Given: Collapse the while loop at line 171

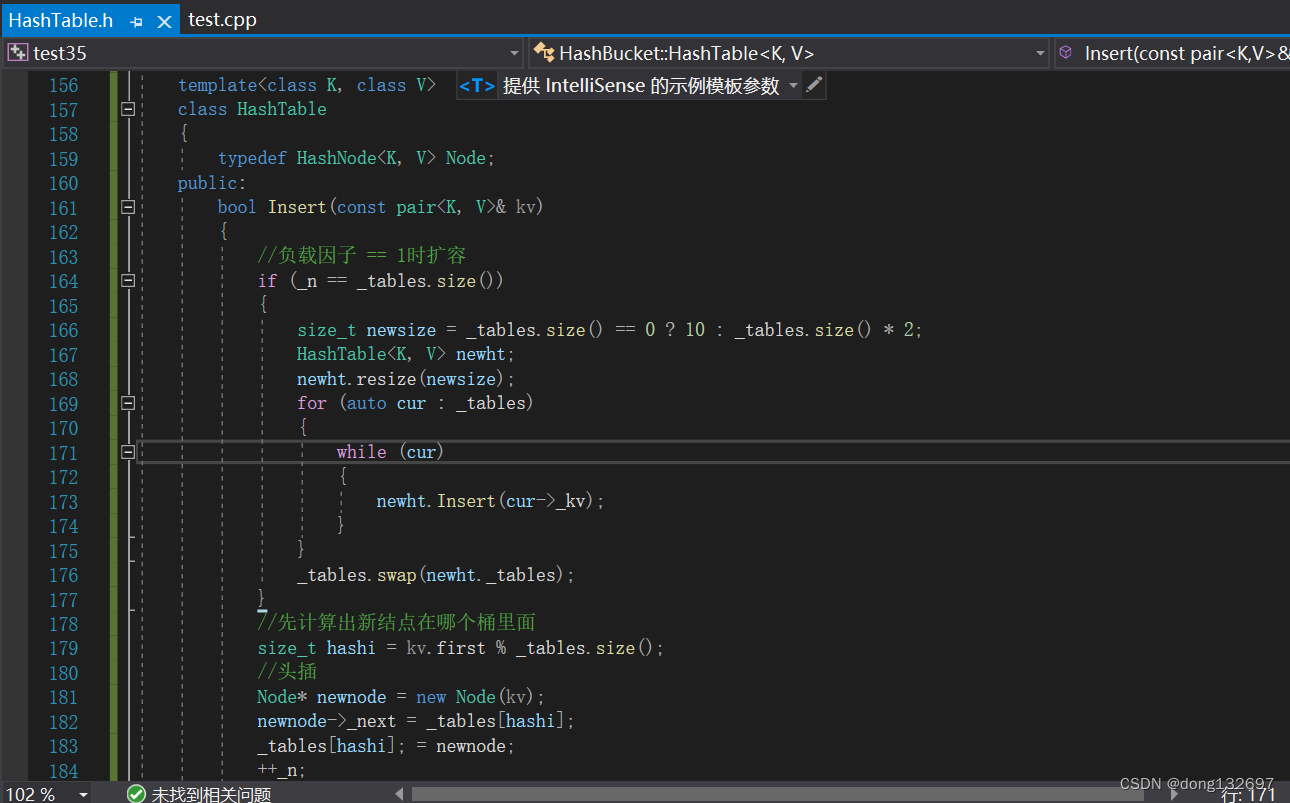Looking at the screenshot, I should [x=128, y=452].
